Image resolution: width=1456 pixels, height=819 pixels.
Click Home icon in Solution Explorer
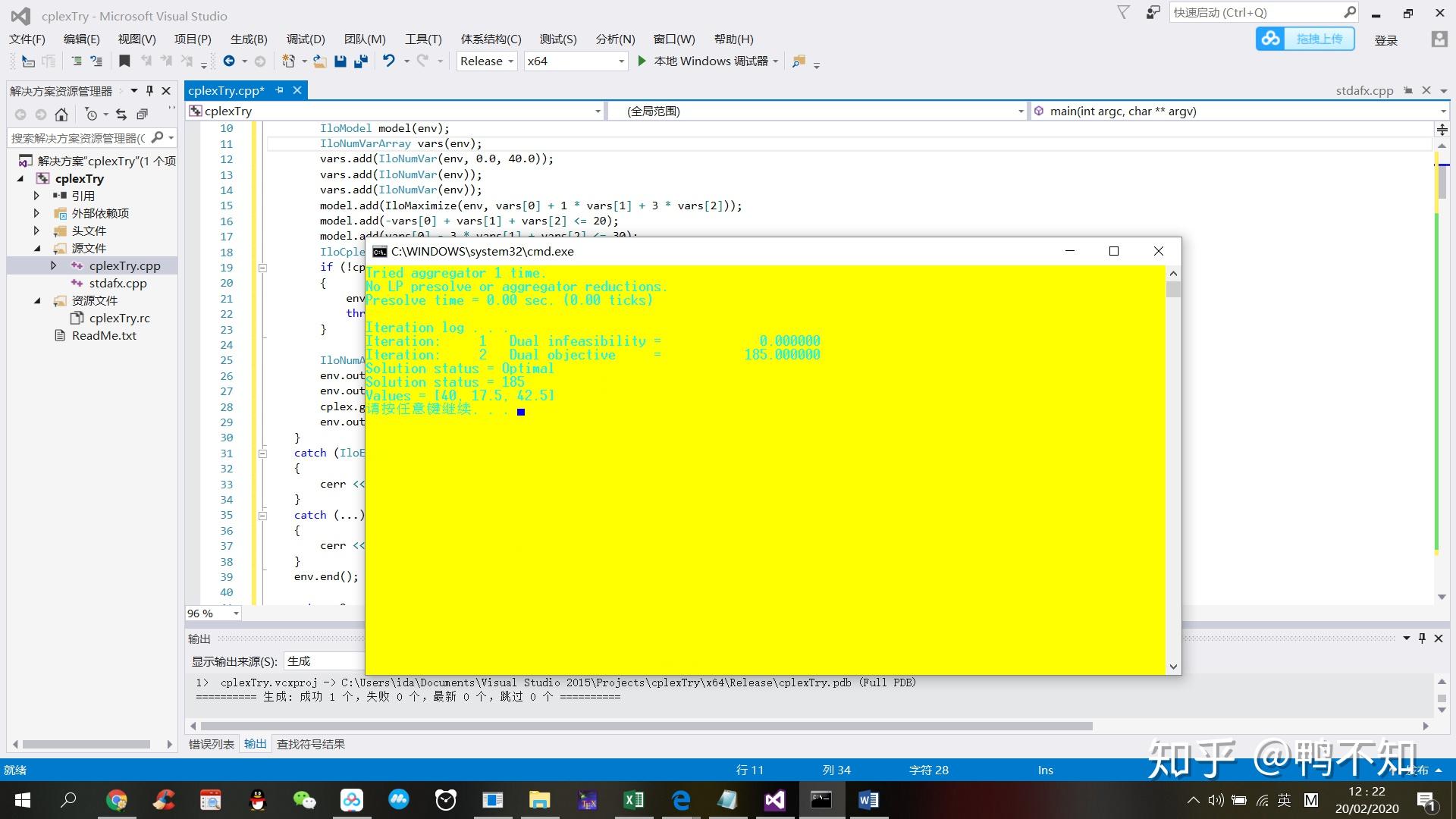point(61,115)
